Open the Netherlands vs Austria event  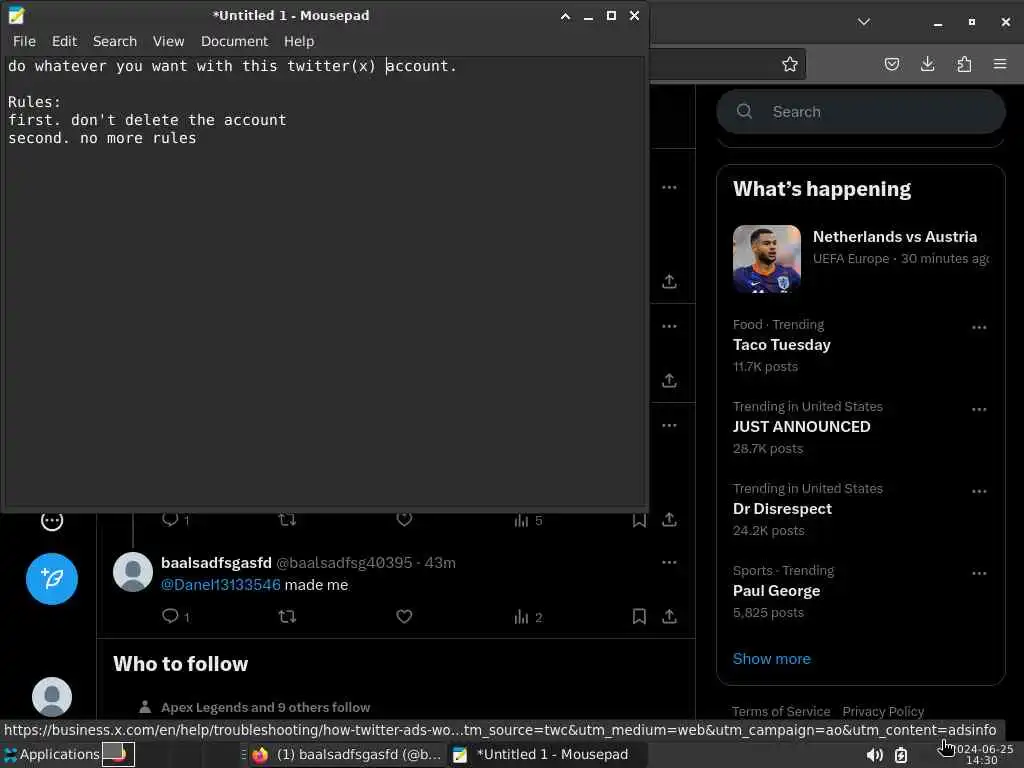click(895, 237)
